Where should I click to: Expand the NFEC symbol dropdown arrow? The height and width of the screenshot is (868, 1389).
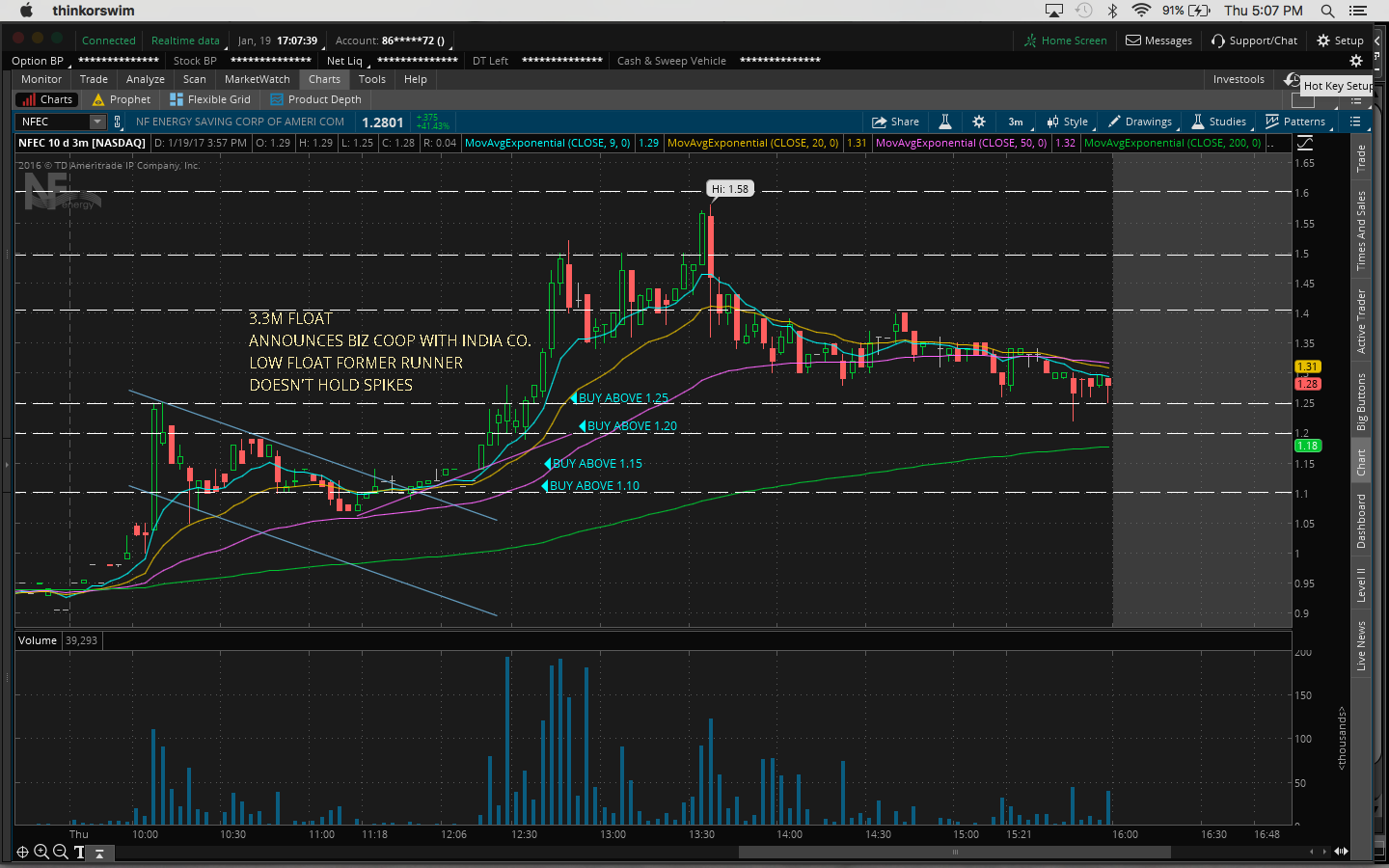96,122
